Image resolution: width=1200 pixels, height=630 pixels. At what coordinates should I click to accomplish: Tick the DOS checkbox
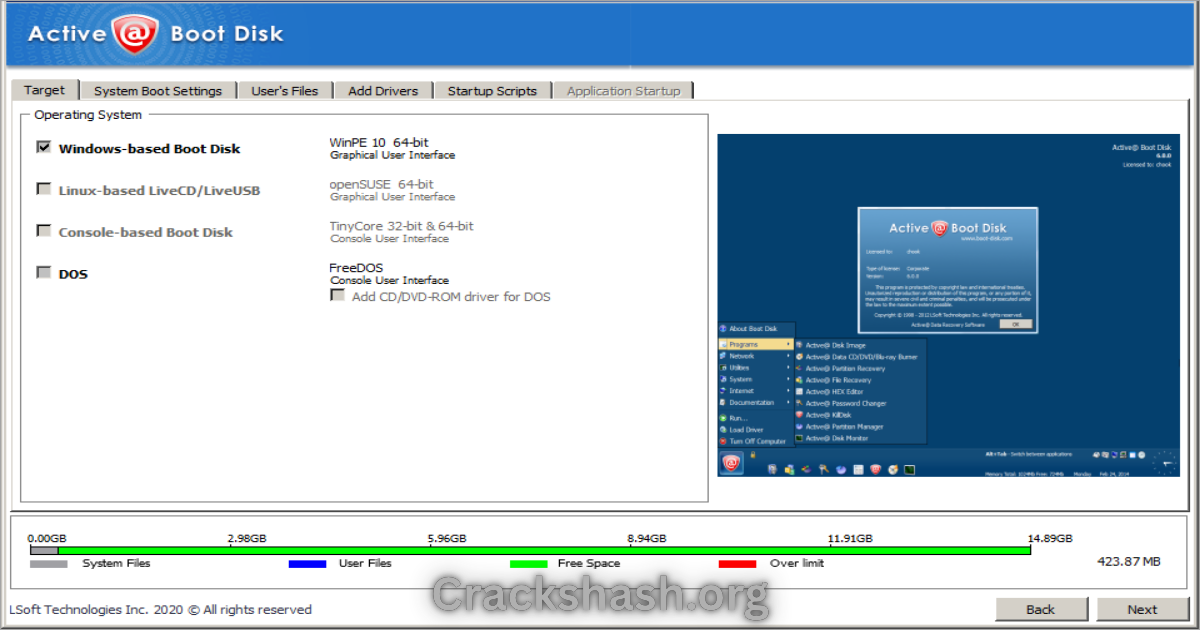[43, 273]
